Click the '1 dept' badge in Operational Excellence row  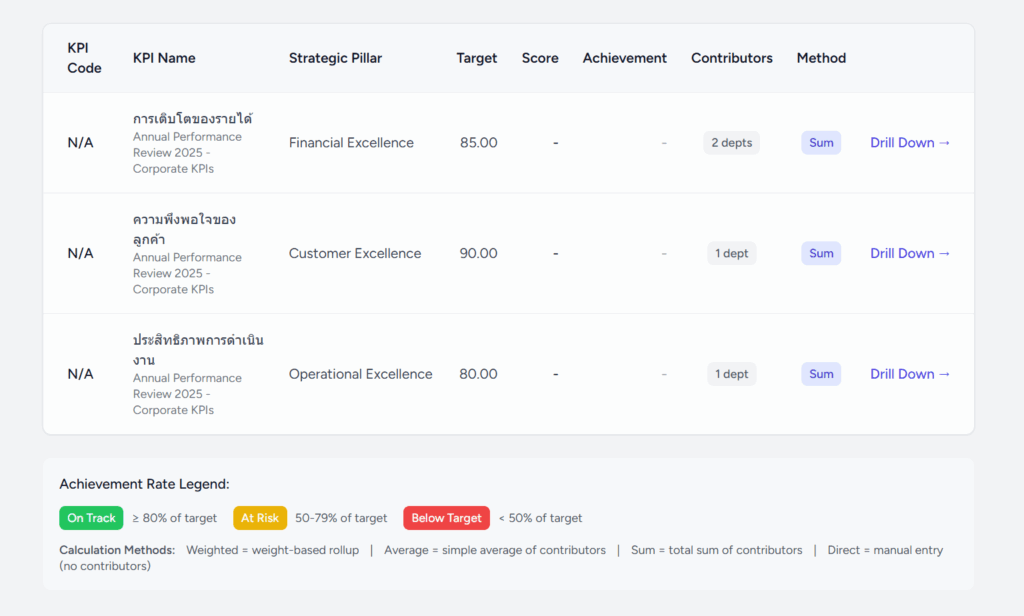click(x=731, y=374)
